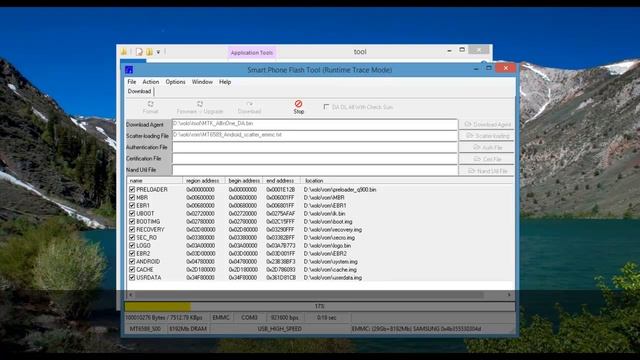Select preloader_q900.bin location text
Image resolution: width=640 pixels, height=360 pixels.
coord(340,189)
